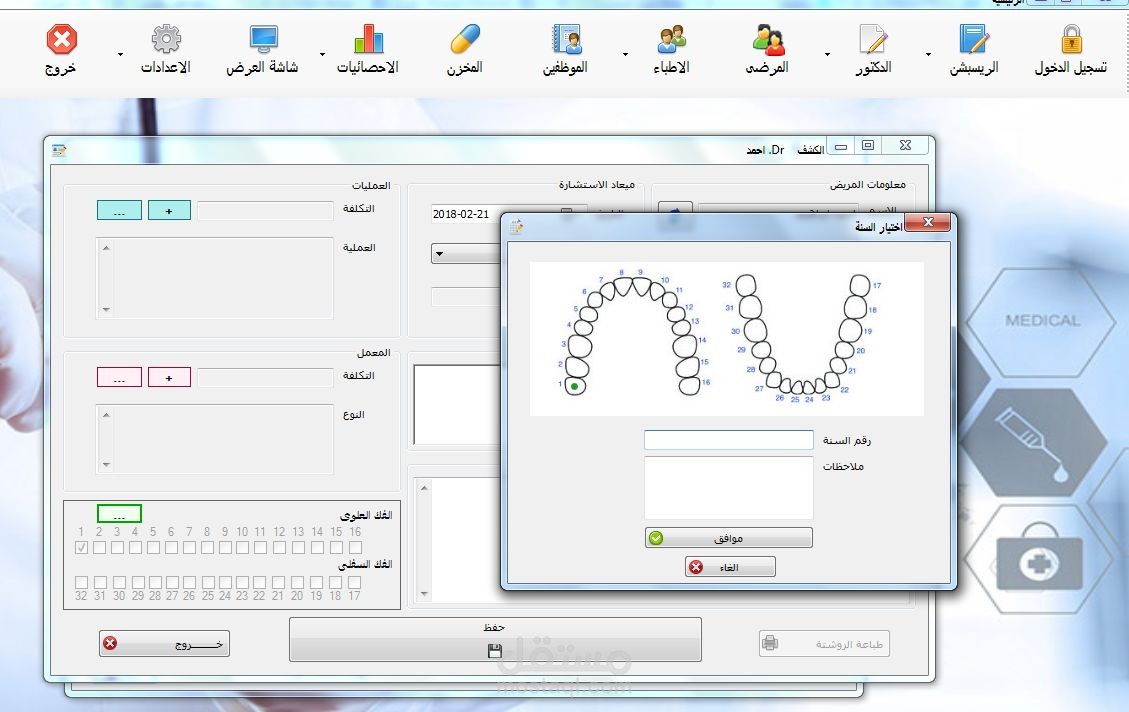Click the pink ellipsis button in المعمل
Image resolution: width=1129 pixels, height=712 pixels.
click(120, 377)
